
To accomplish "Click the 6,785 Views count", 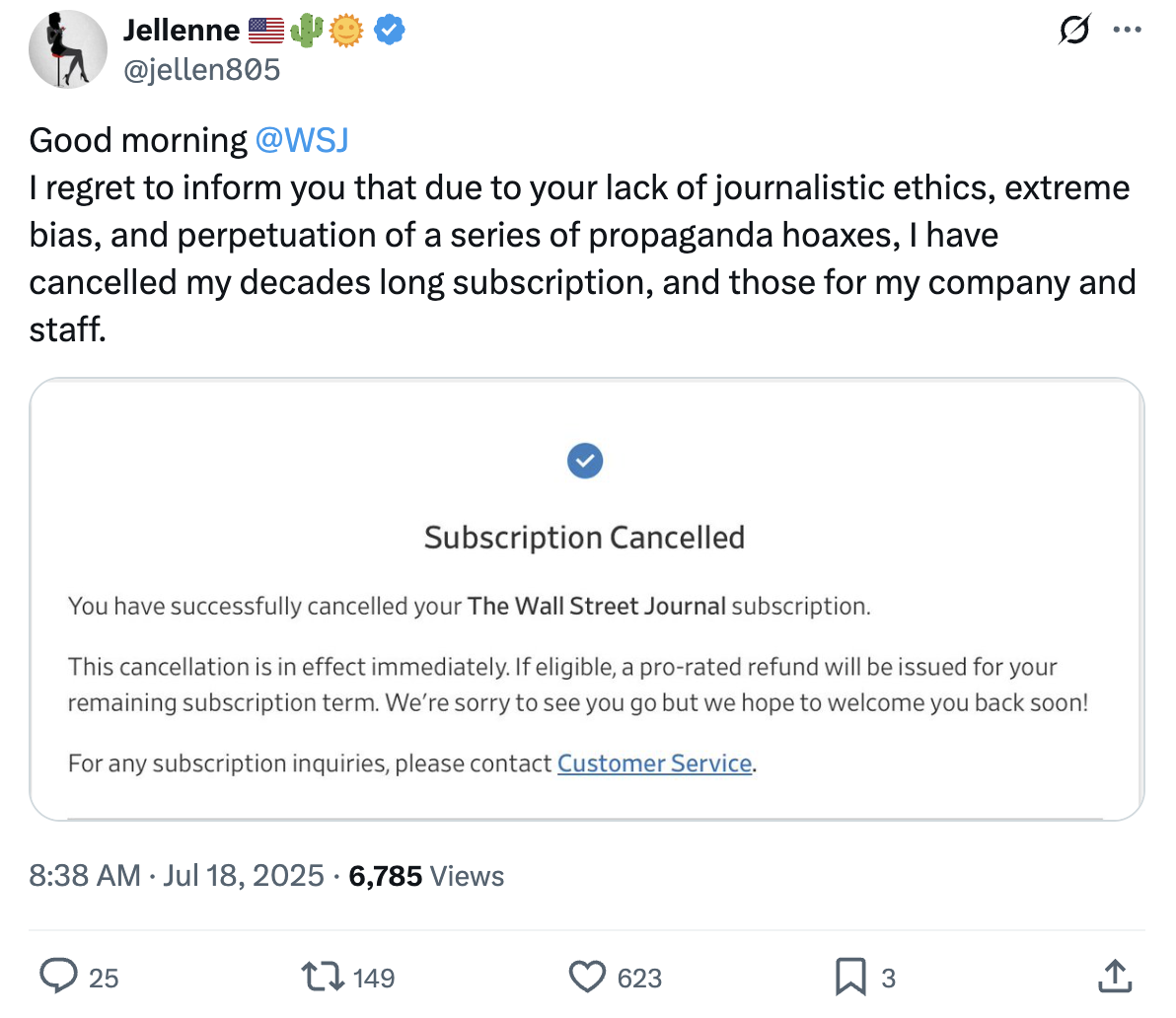I will tap(426, 876).
